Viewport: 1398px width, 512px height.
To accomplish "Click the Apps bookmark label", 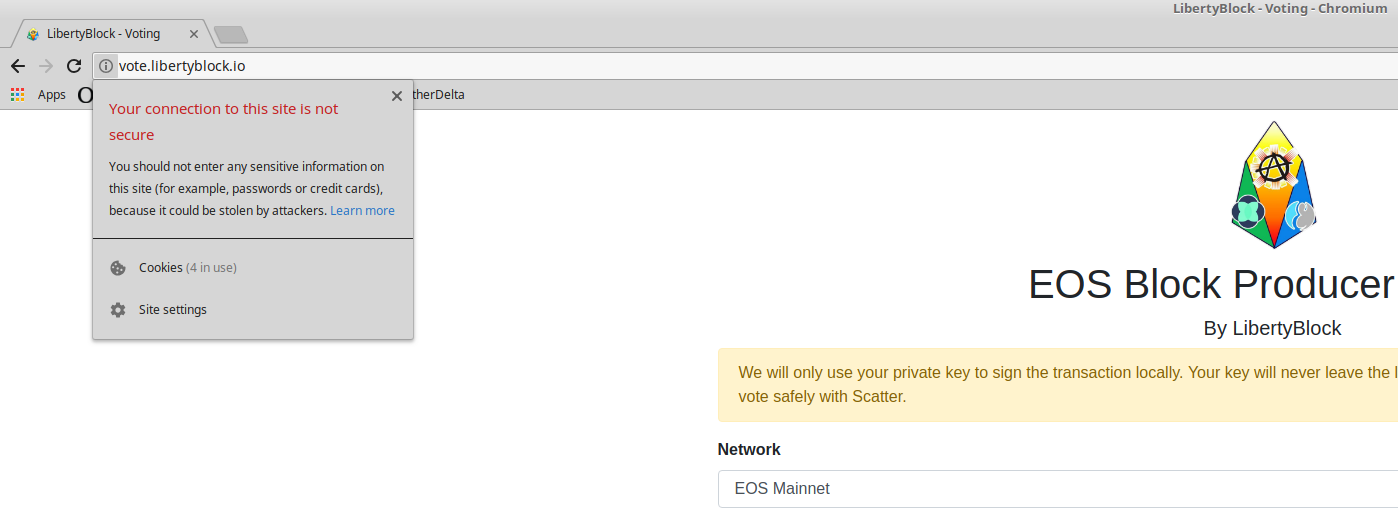I will [x=52, y=95].
